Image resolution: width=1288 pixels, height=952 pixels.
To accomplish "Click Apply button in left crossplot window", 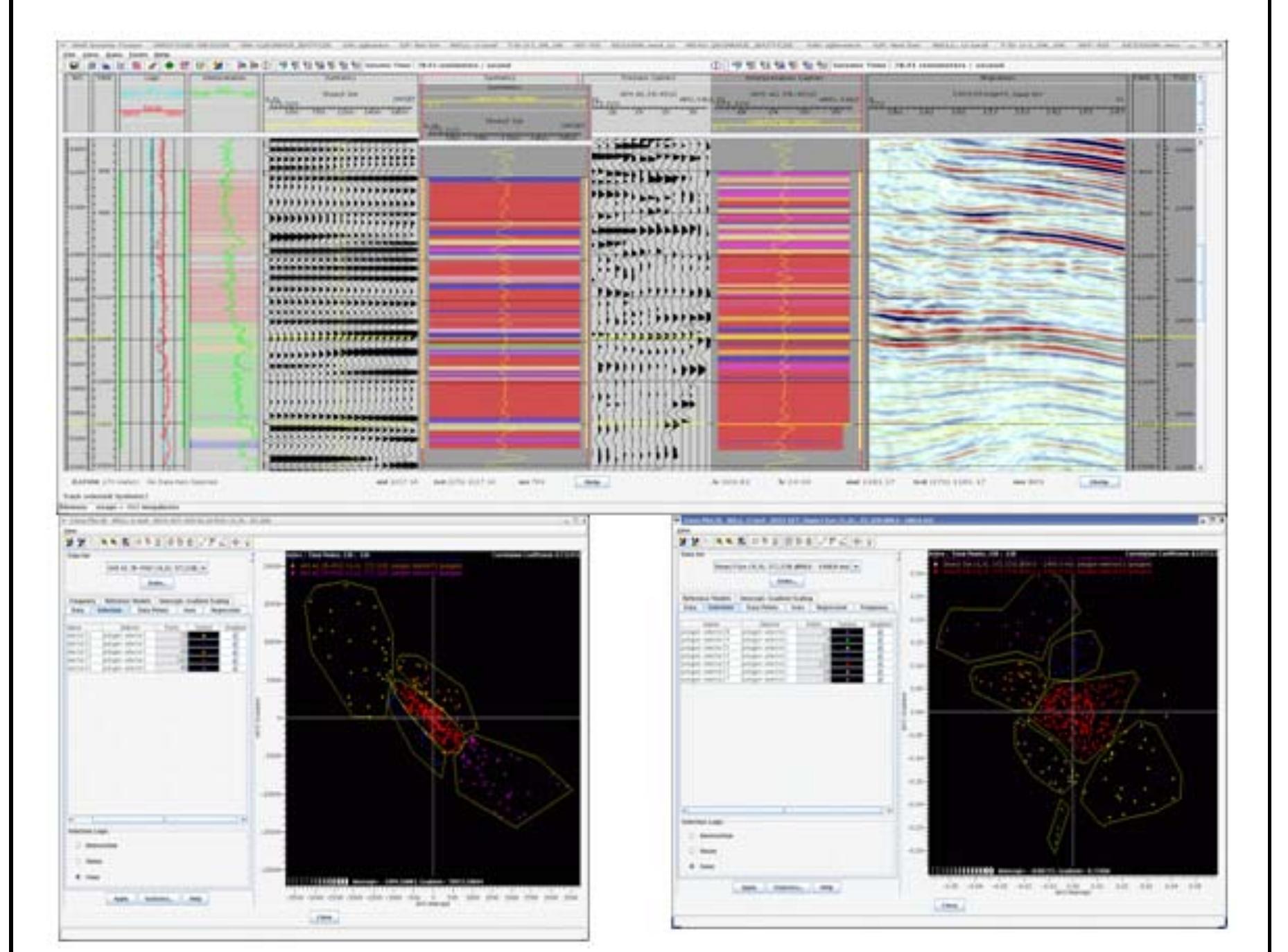I will tap(121, 899).
